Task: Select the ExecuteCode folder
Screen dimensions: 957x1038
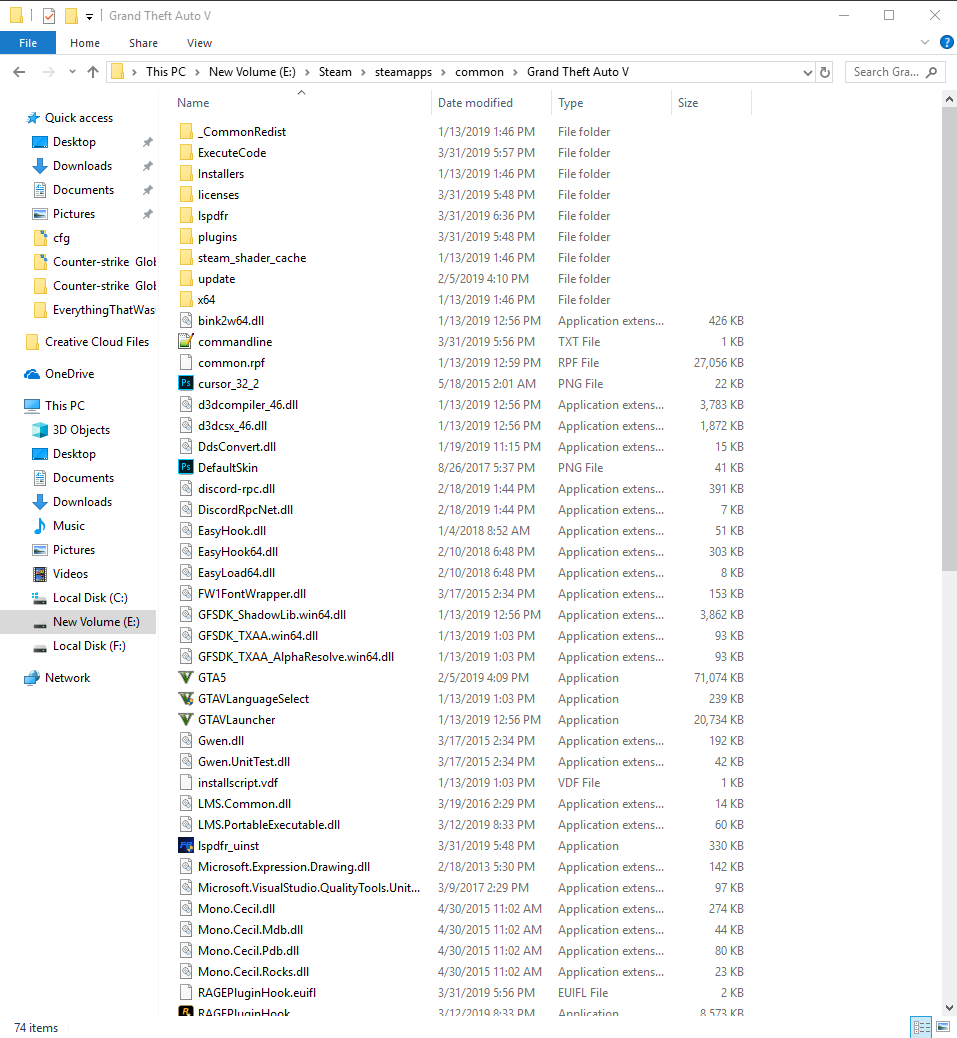Action: coord(232,153)
